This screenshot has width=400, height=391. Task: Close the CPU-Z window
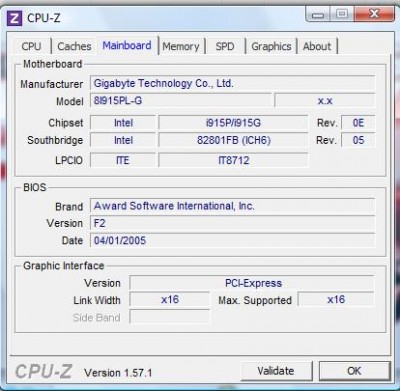(x=374, y=14)
